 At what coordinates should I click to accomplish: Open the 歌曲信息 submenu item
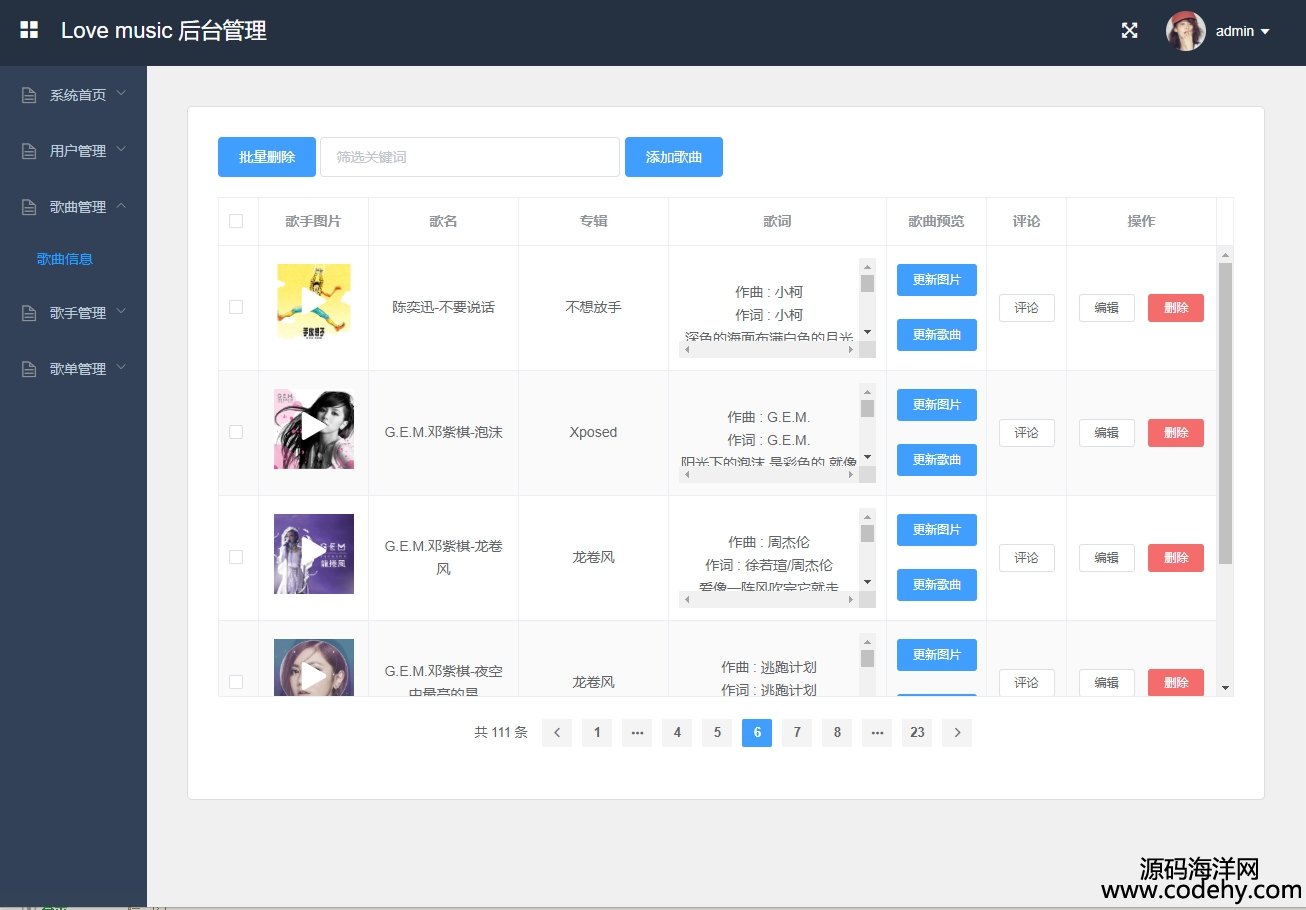(x=65, y=259)
